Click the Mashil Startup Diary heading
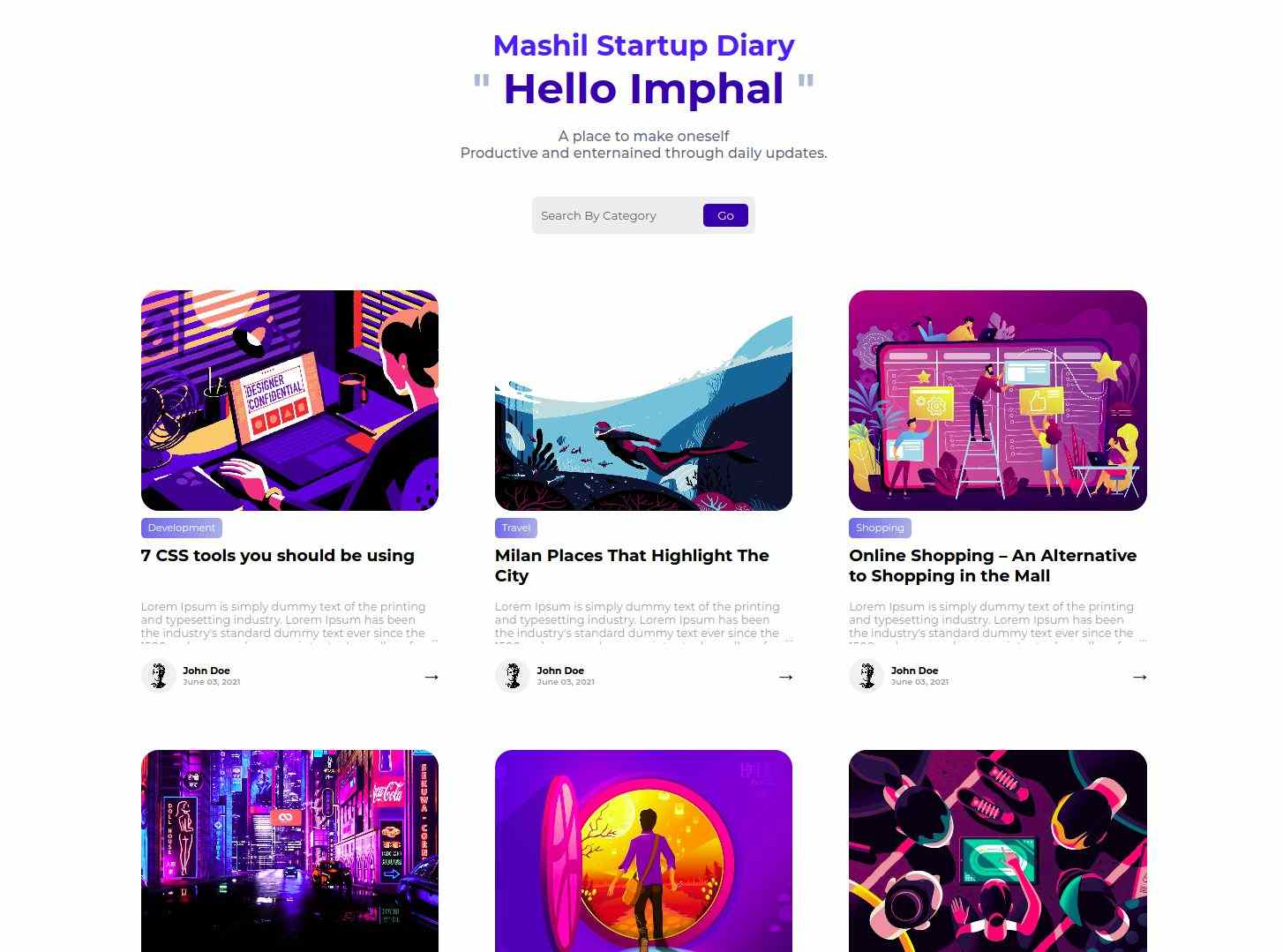1283x952 pixels. coord(643,45)
